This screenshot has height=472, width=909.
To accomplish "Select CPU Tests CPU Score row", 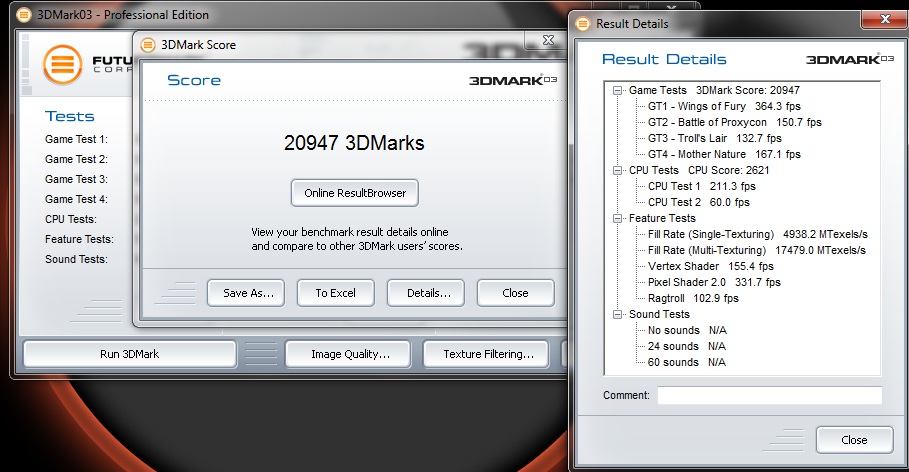I will tap(699, 170).
